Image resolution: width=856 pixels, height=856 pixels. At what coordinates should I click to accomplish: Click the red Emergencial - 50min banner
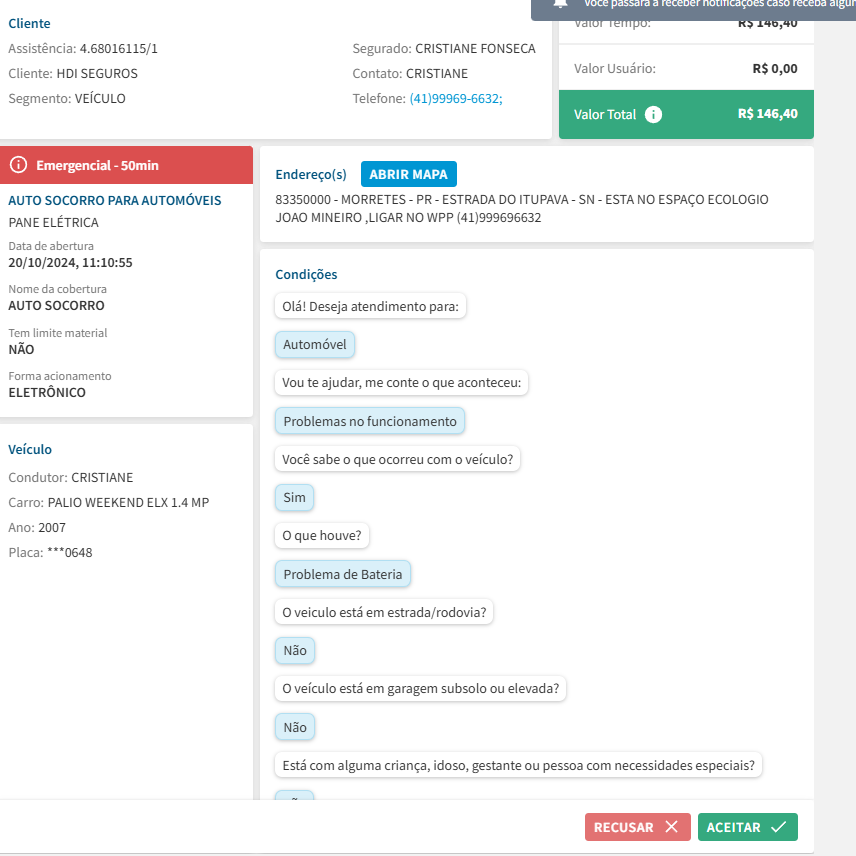(x=126, y=165)
